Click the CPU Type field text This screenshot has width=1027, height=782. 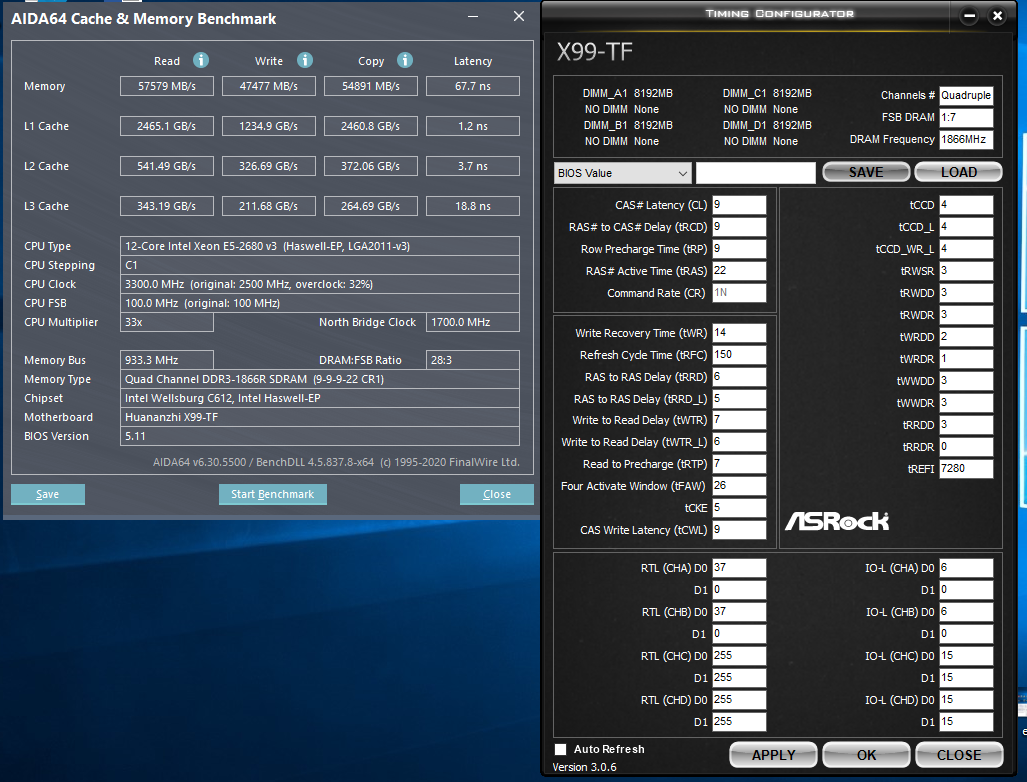coord(320,246)
